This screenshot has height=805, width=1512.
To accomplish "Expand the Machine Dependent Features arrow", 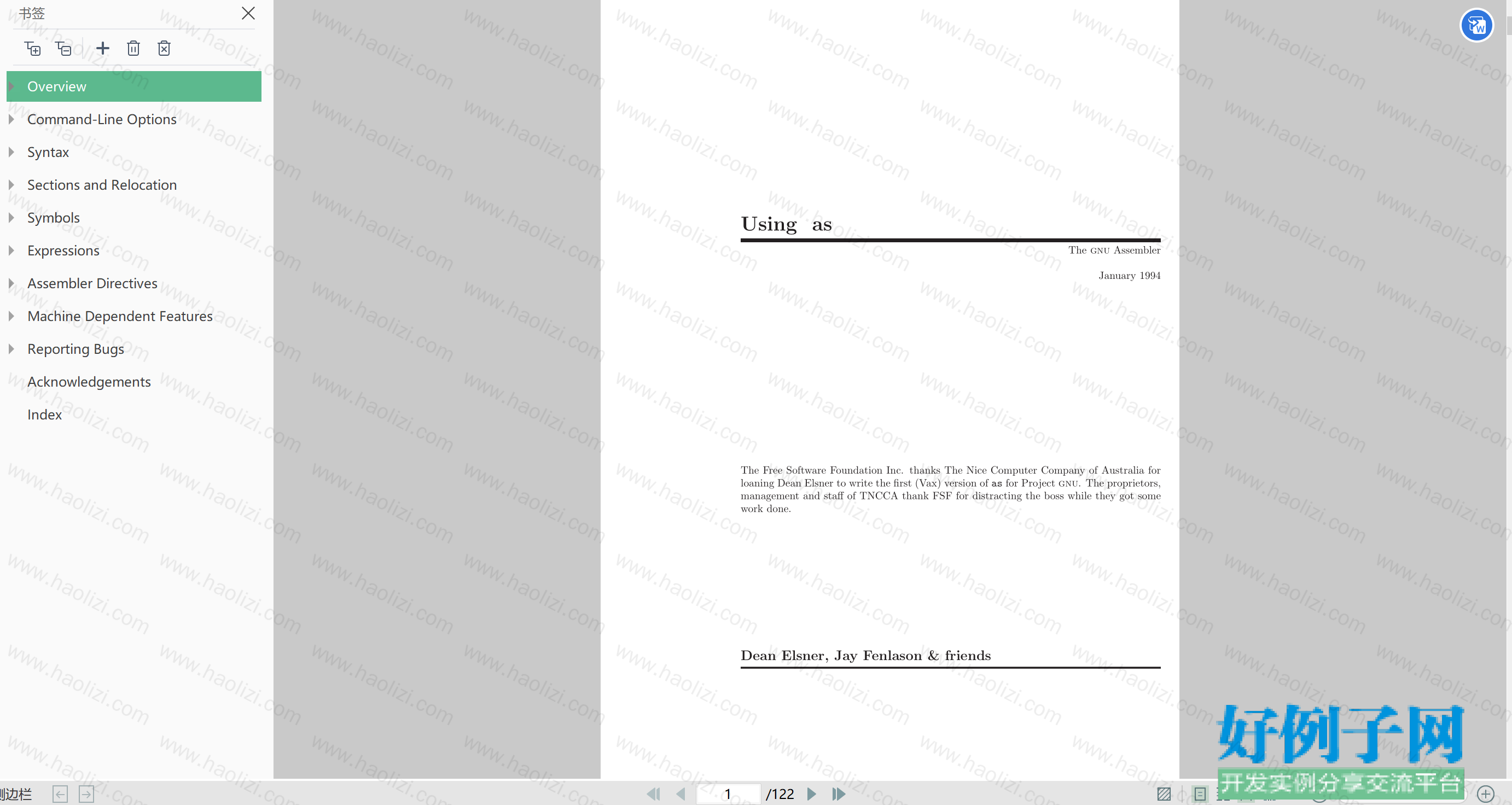I will pyautogui.click(x=11, y=316).
